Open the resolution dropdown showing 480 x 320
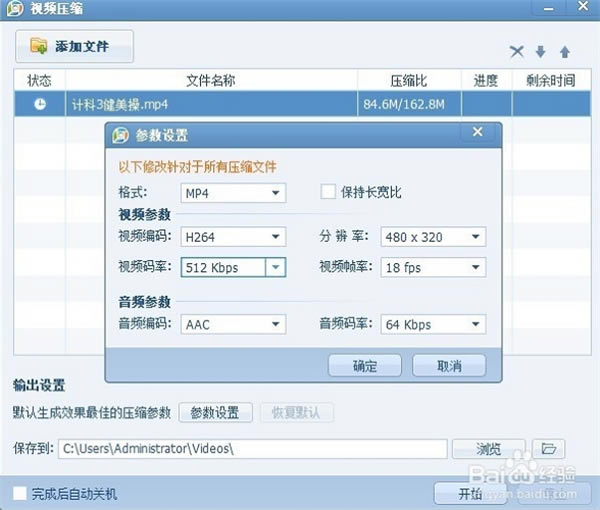Screen dimensions: 600x510 (433, 236)
